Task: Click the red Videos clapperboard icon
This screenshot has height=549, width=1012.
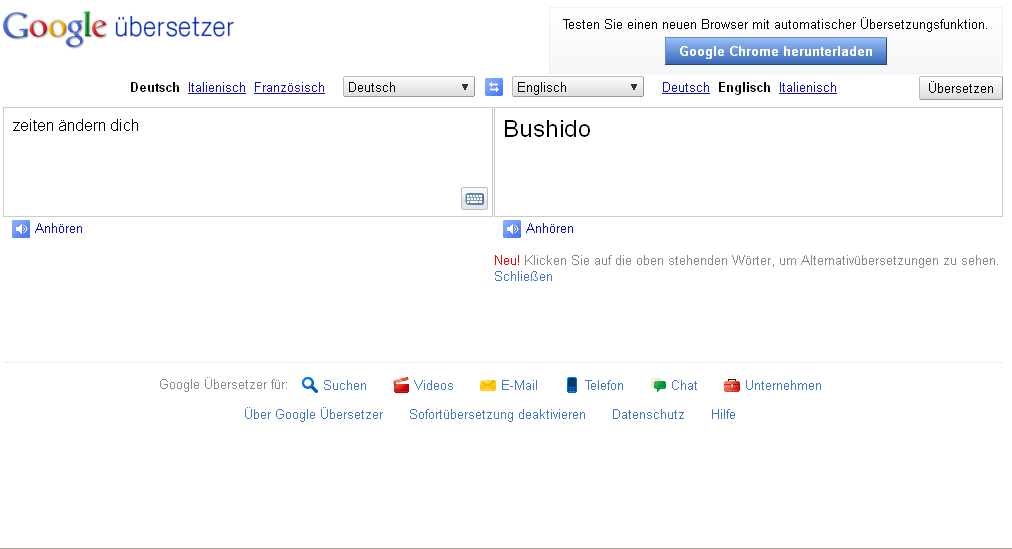Action: pyautogui.click(x=401, y=385)
